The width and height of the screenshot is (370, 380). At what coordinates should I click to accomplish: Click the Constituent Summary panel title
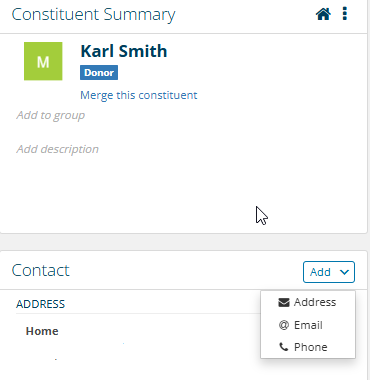point(93,15)
